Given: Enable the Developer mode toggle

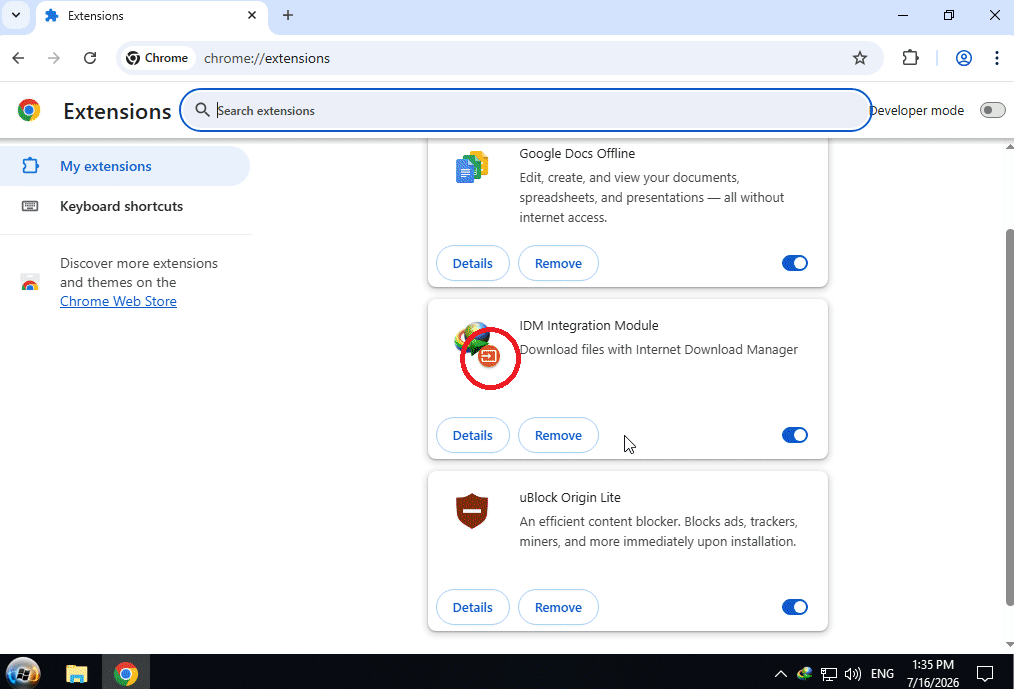Looking at the screenshot, I should pos(992,110).
